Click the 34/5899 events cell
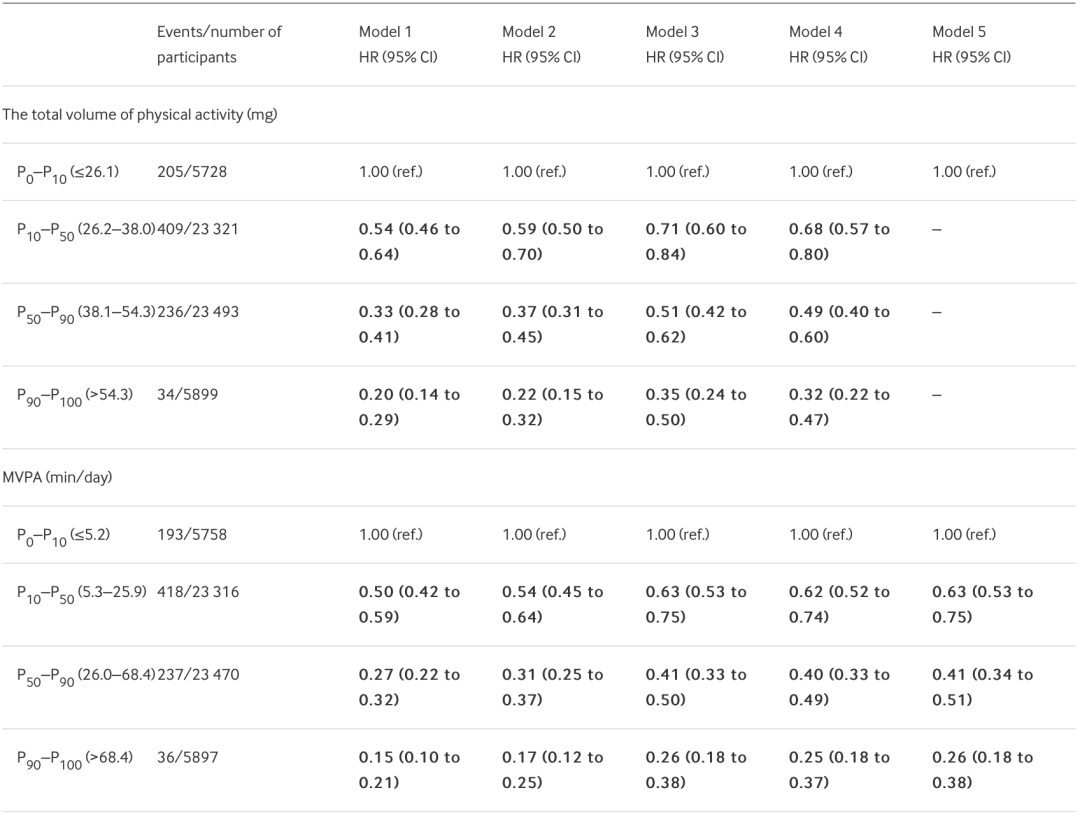 tap(187, 395)
